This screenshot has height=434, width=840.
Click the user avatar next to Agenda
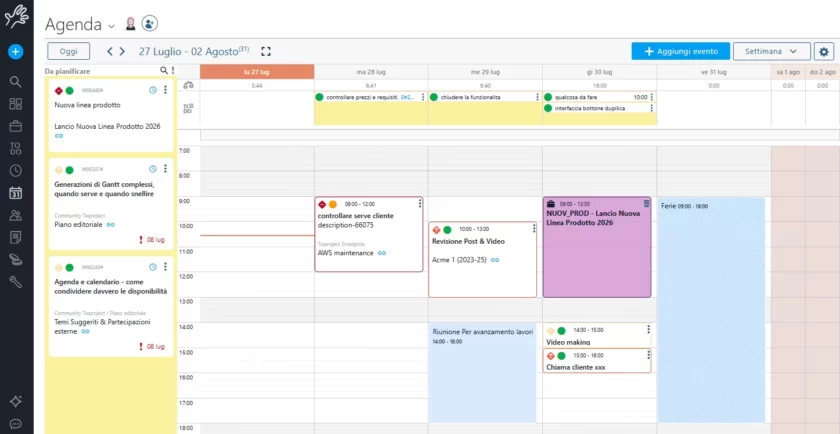pyautogui.click(x=130, y=23)
